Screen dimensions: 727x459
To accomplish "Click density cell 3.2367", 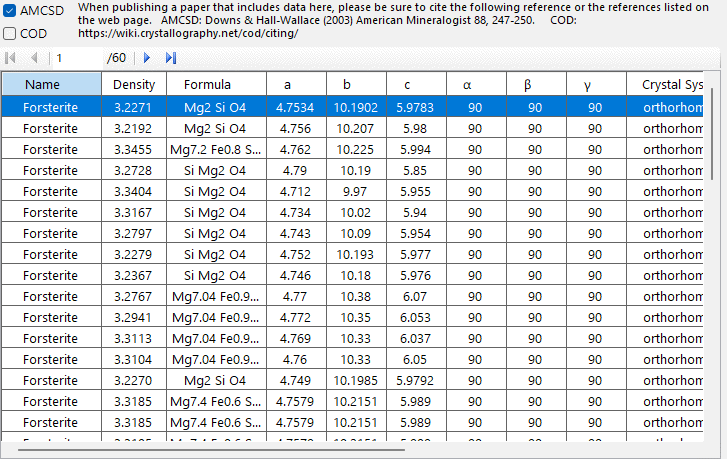I will click(x=133, y=275).
